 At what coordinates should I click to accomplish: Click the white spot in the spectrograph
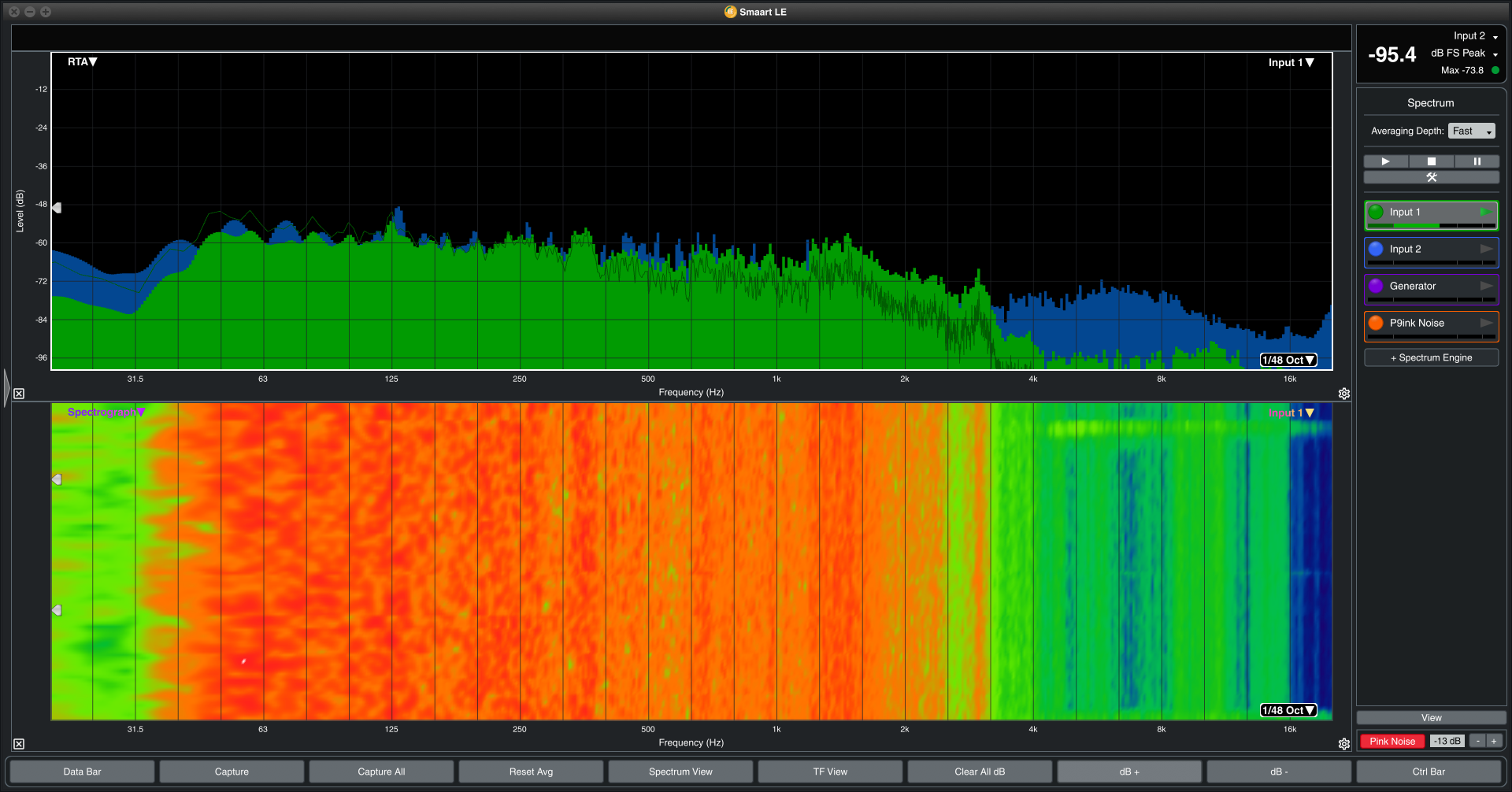pyautogui.click(x=243, y=661)
